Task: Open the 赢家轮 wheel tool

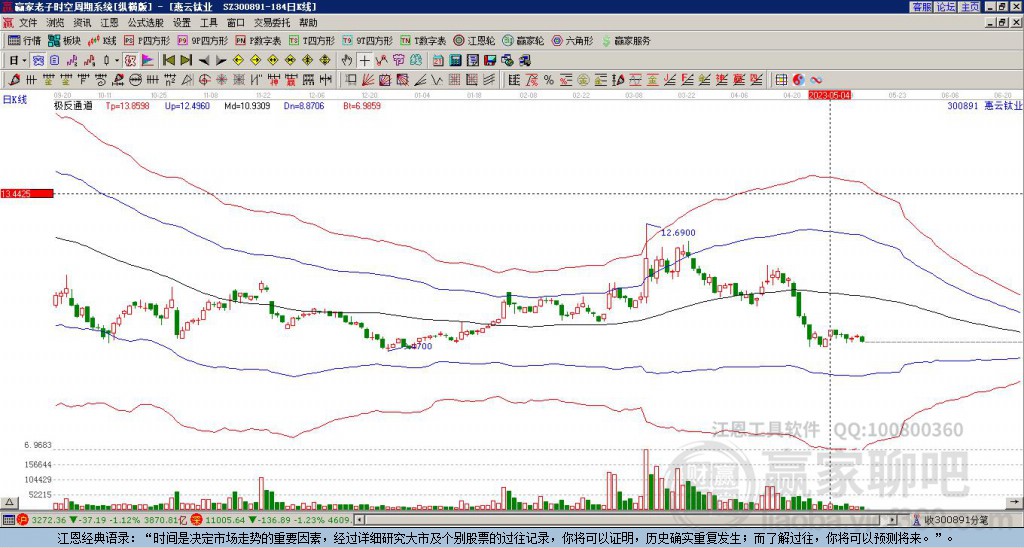Action: 523,40
